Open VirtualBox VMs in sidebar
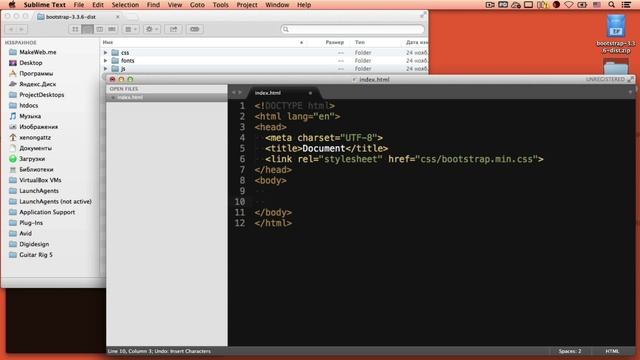 tap(40, 180)
